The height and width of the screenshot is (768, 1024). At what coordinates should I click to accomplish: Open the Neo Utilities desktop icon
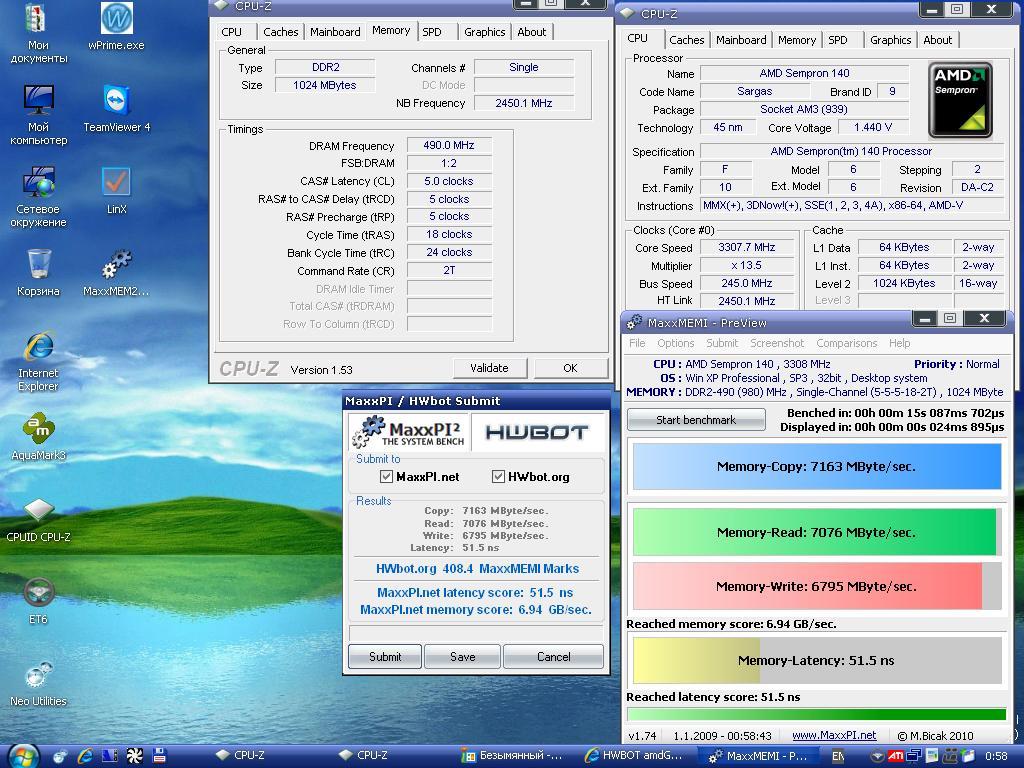(38, 683)
